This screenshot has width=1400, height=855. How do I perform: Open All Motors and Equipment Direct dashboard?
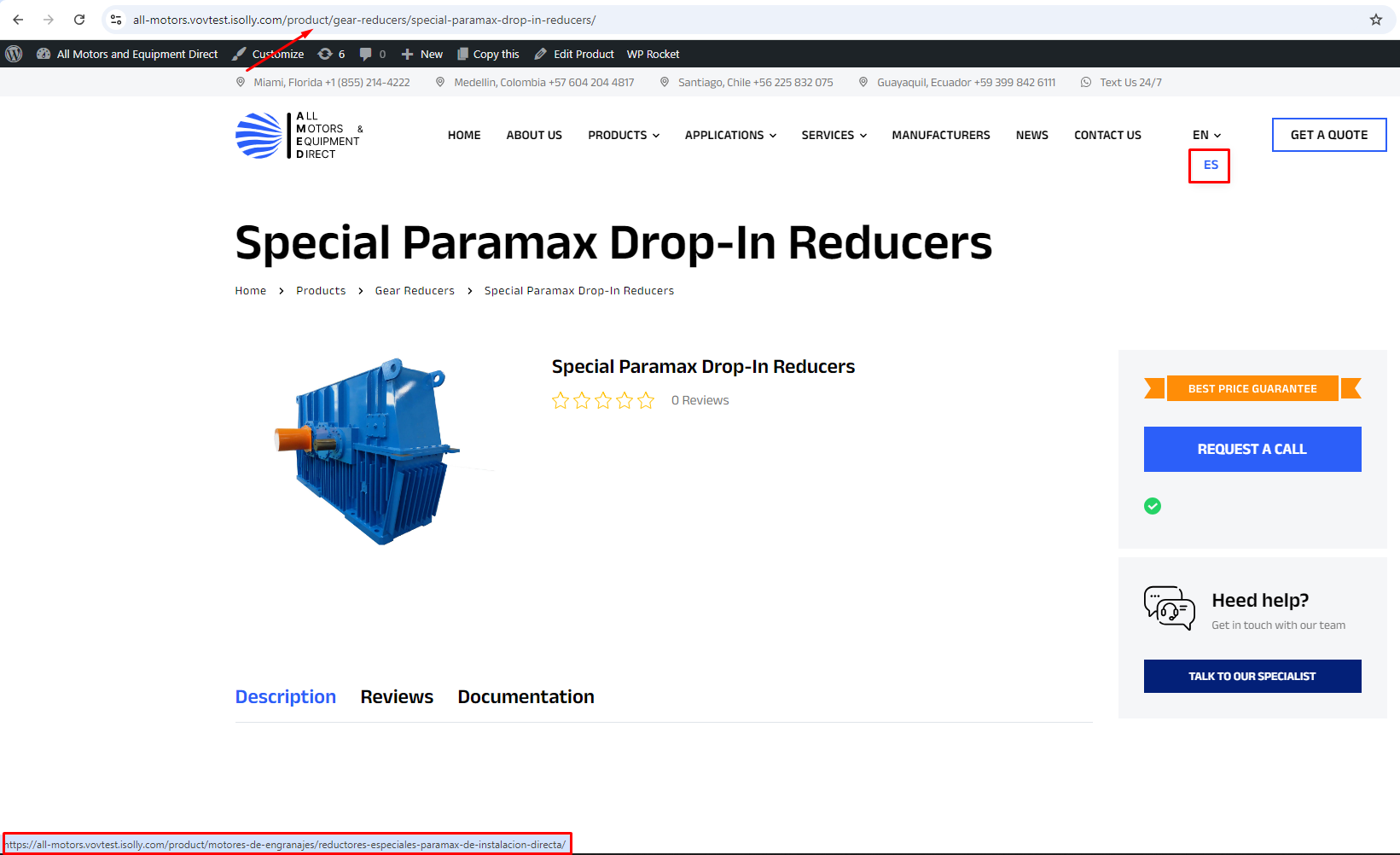(x=127, y=54)
